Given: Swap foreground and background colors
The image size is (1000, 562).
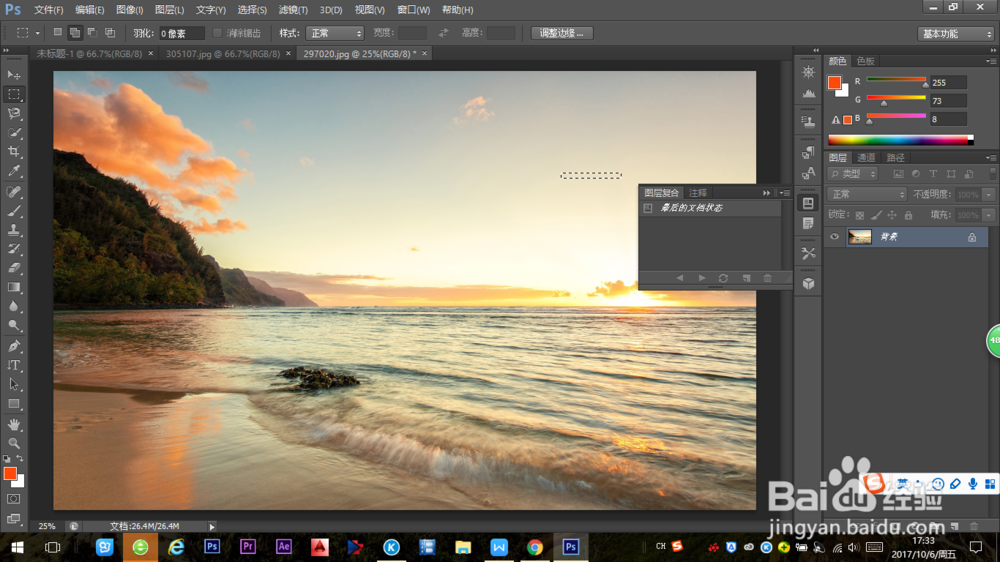Looking at the screenshot, I should tap(20, 458).
